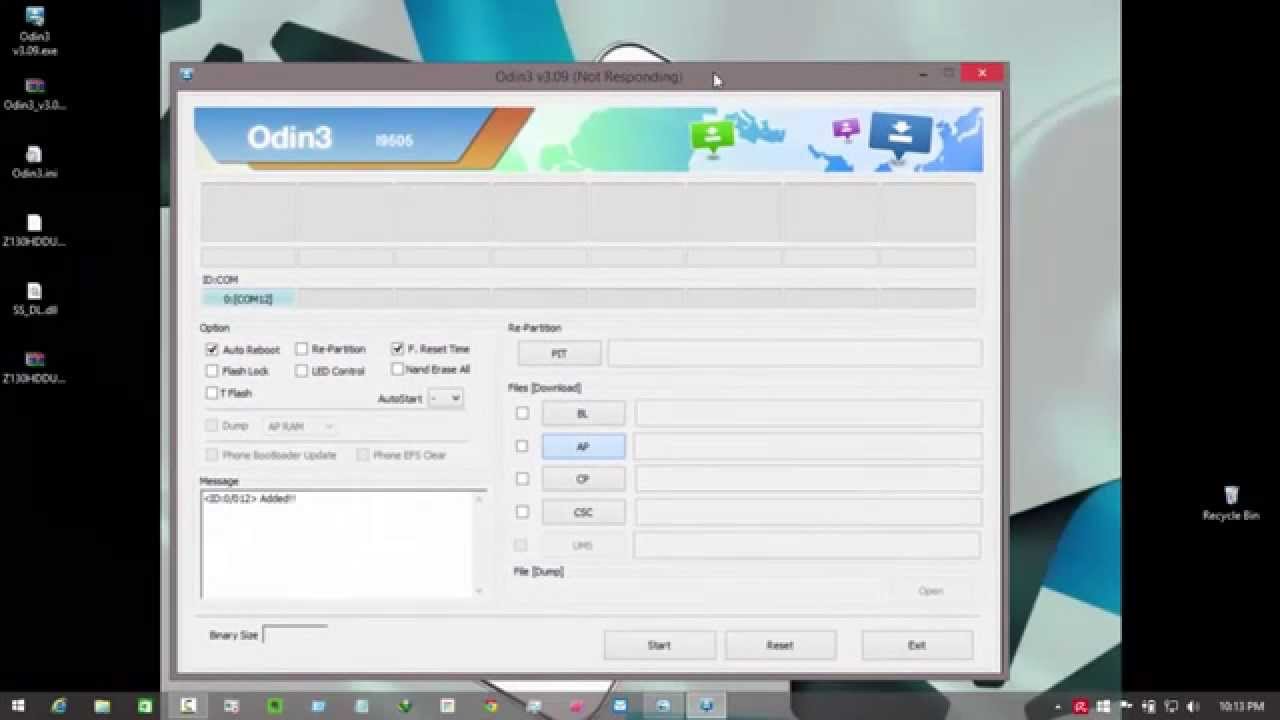Viewport: 1280px width, 720px height.
Task: Tick the checkbox beside the CSC button
Action: pos(522,512)
